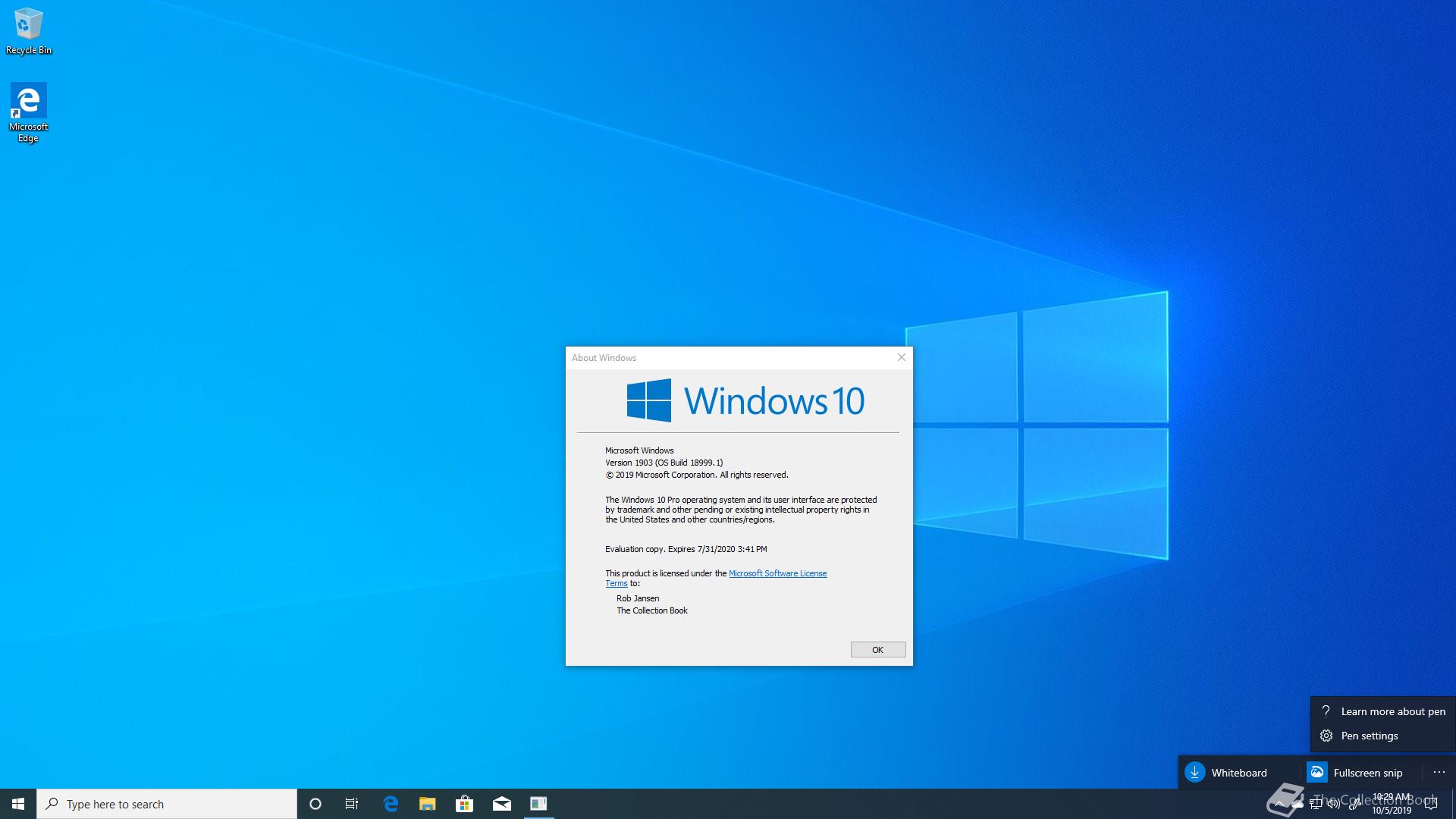Open Pen settings menu entry
Viewport: 1456px width, 819px height.
[x=1383, y=736]
